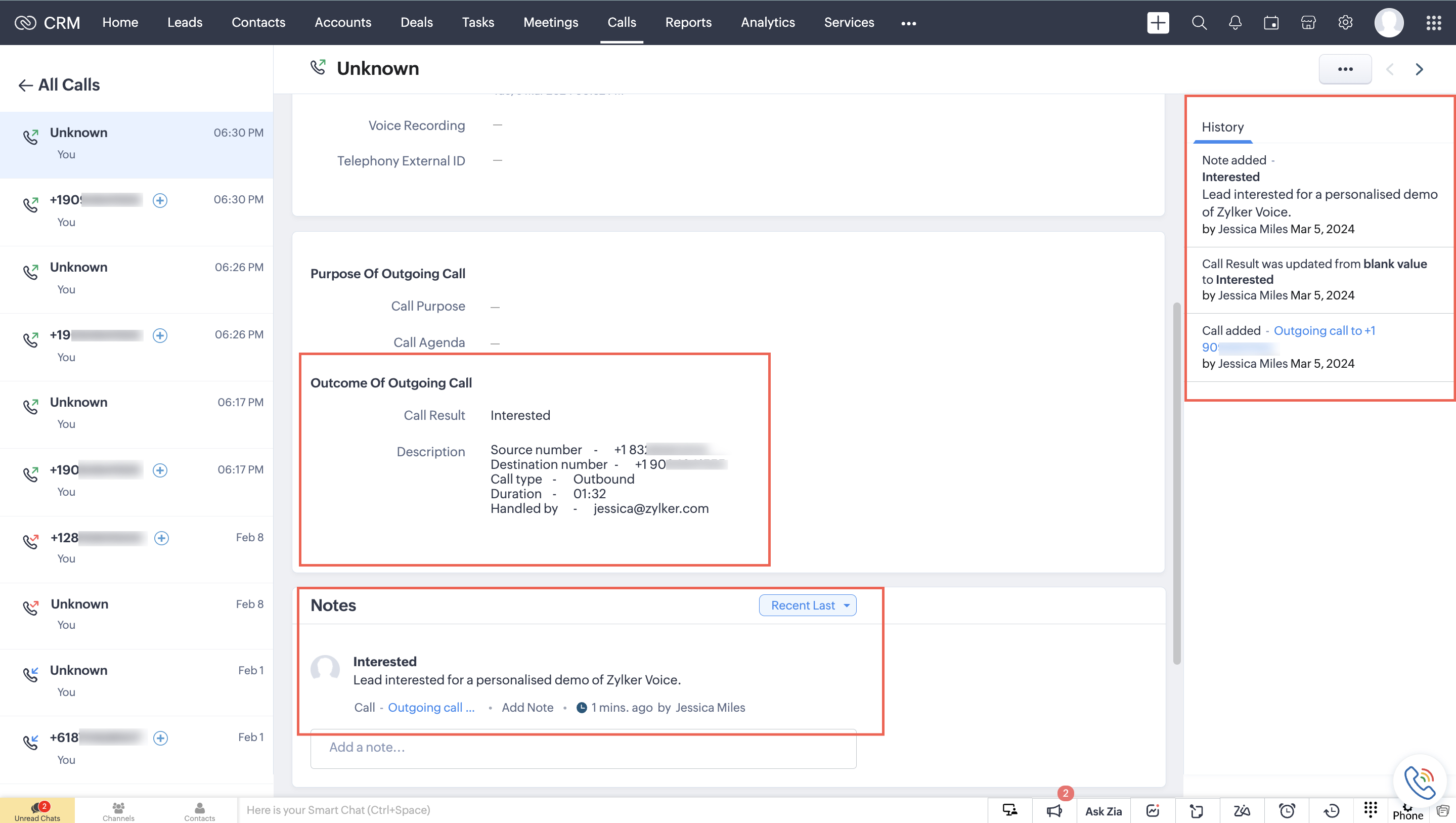Open the three-dots more actions button

1345,69
